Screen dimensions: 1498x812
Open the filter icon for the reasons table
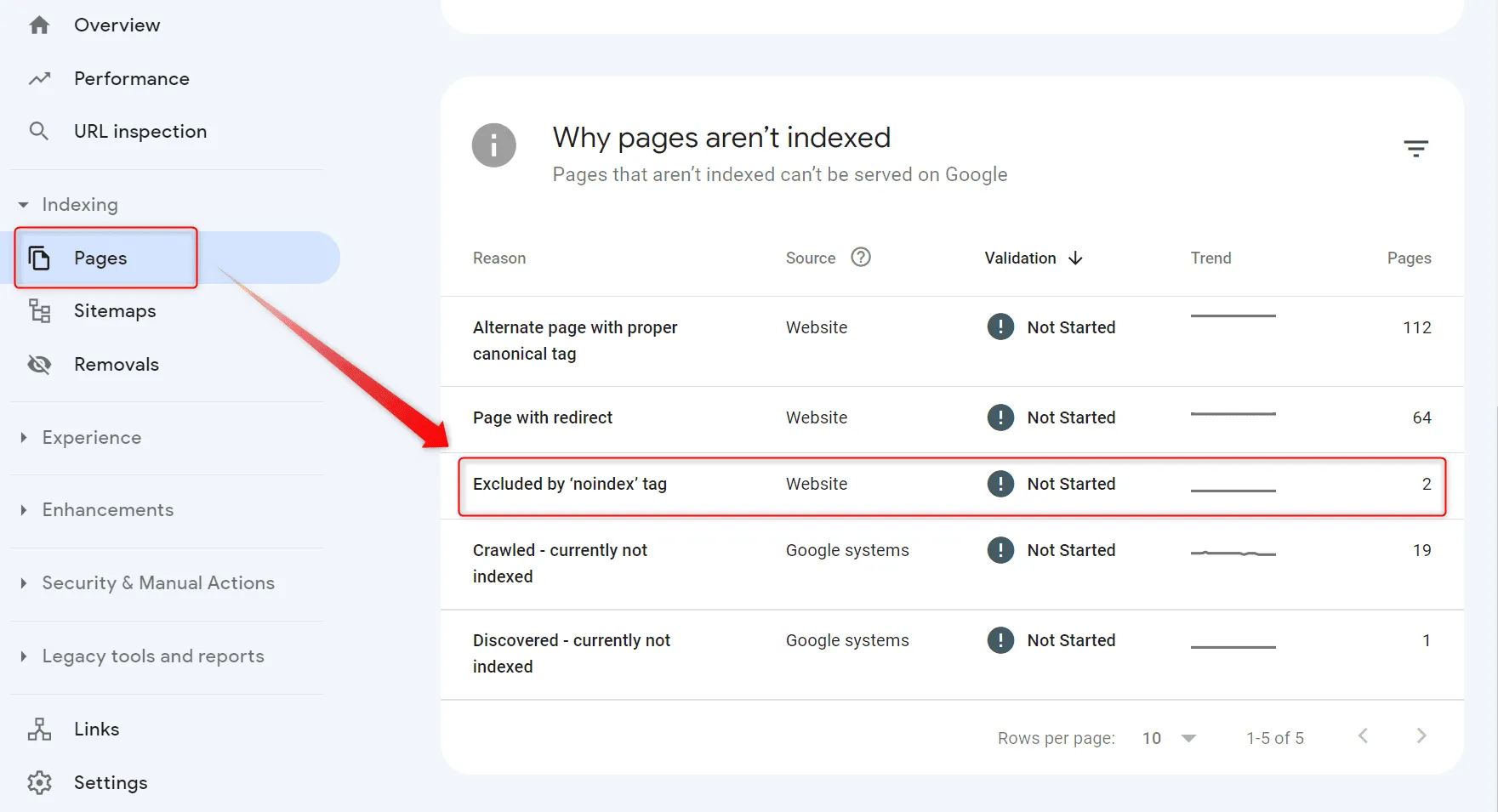(1415, 149)
